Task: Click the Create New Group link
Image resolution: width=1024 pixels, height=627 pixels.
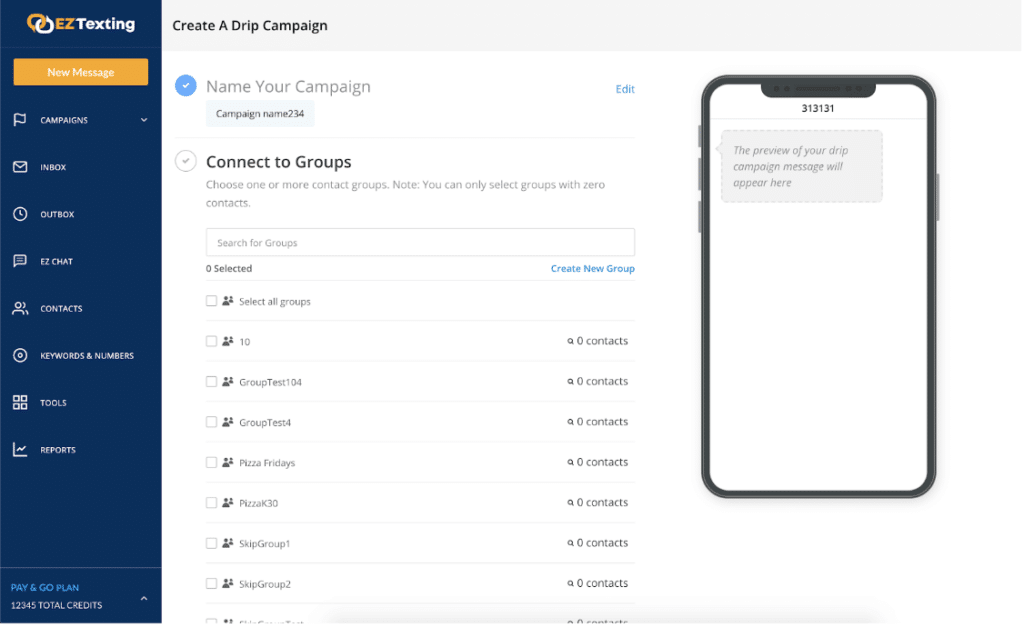Action: (x=592, y=269)
